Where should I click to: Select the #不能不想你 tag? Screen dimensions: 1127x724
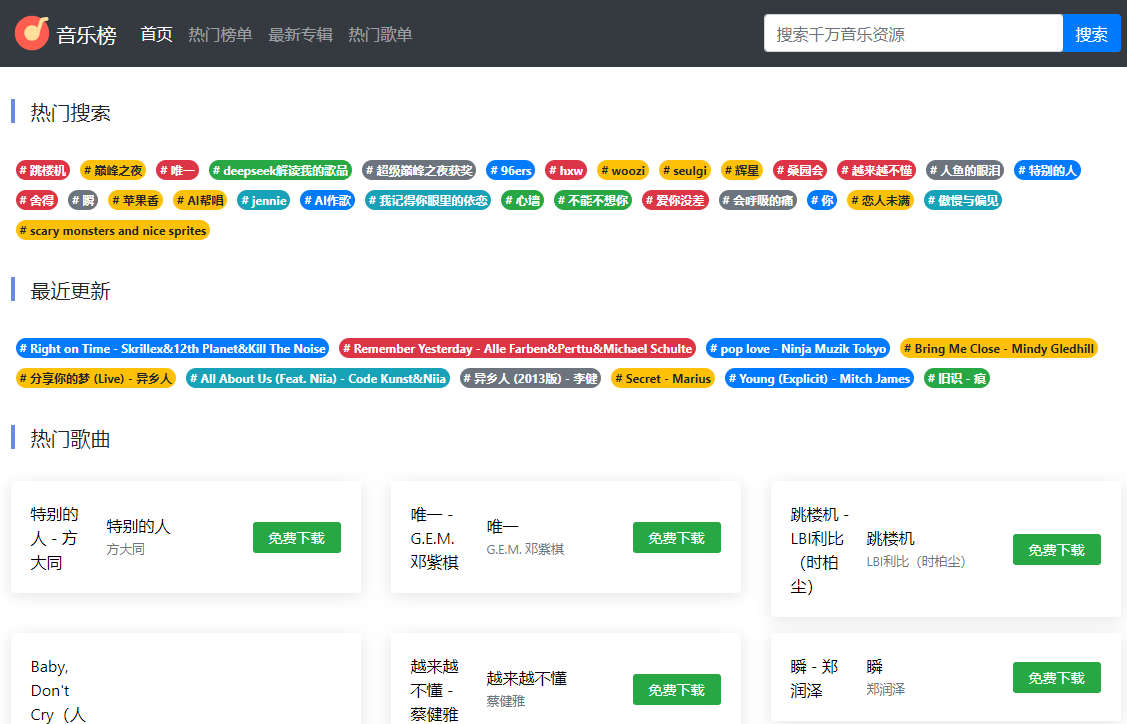click(x=592, y=201)
